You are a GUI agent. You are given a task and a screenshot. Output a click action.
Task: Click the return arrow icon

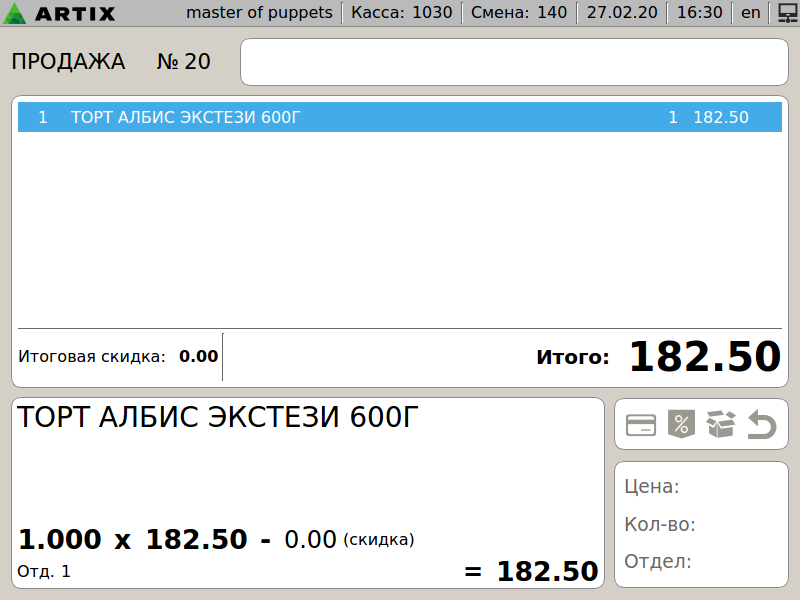pos(762,425)
